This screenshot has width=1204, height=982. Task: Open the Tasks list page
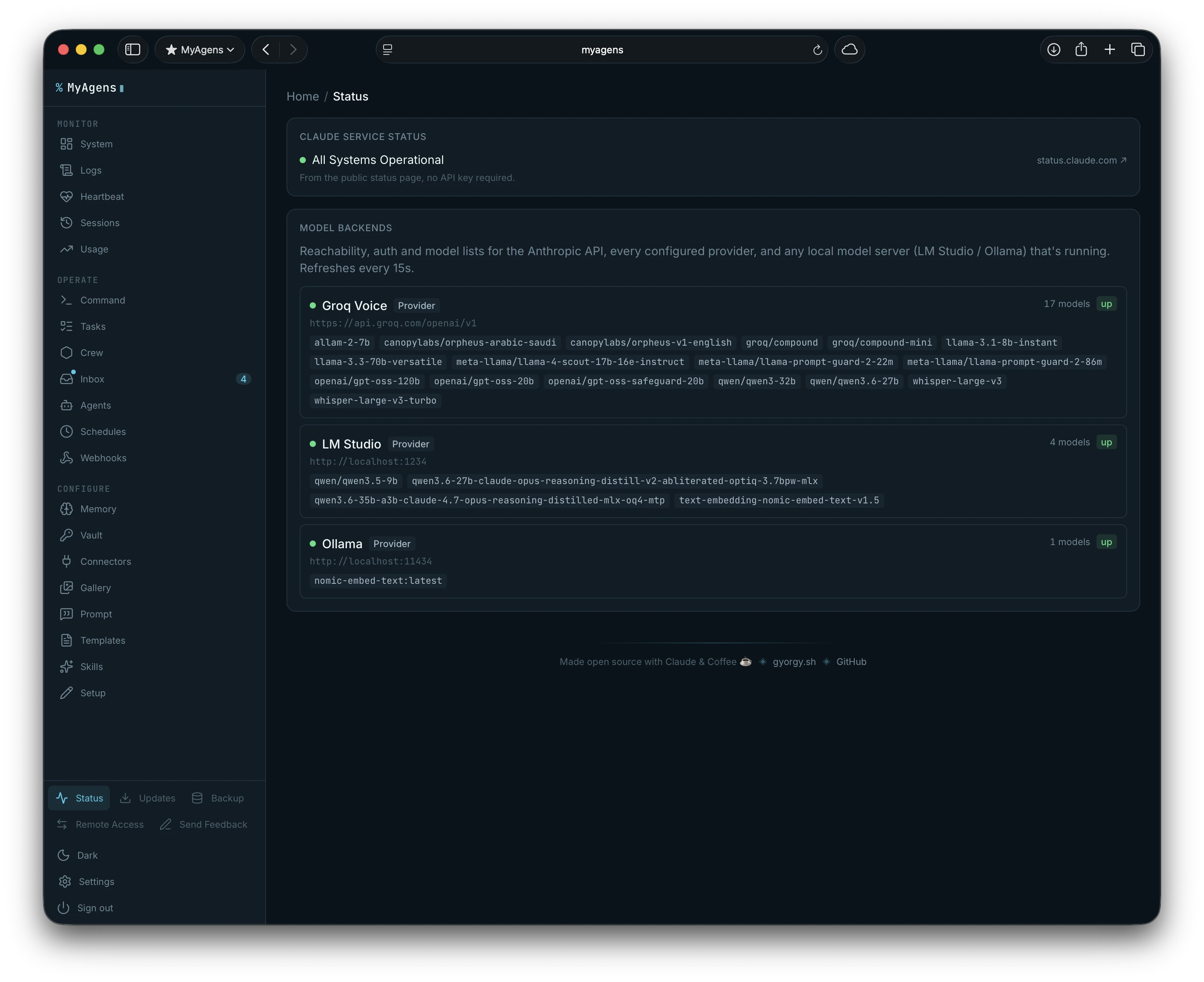pos(83,326)
